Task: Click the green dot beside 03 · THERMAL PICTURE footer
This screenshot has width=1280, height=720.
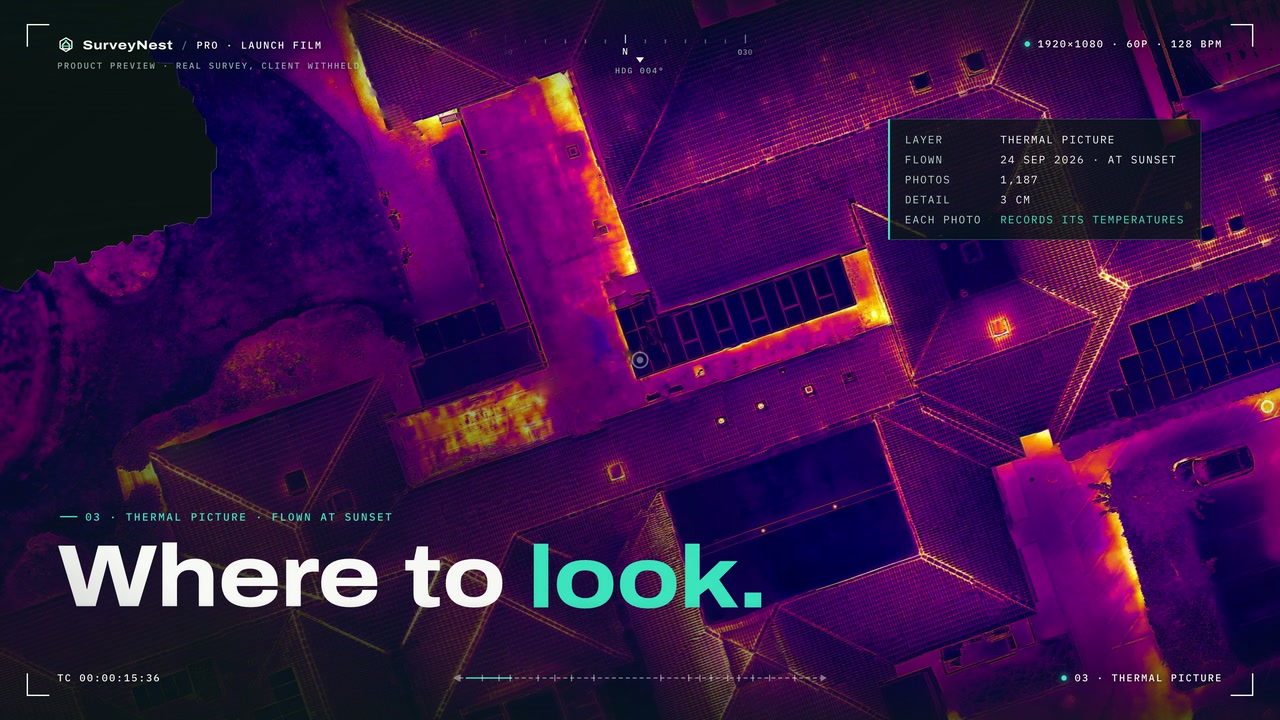Action: coord(1064,678)
